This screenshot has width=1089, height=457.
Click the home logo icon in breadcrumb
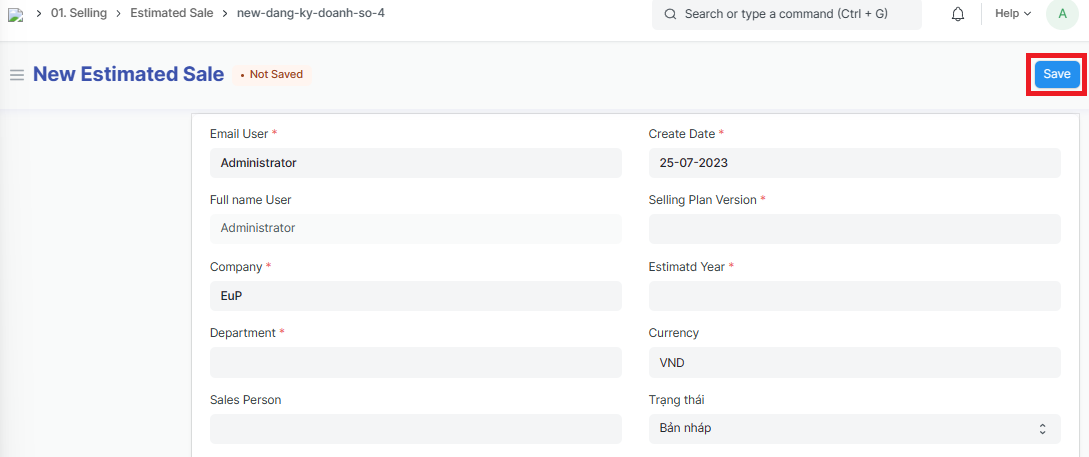tap(14, 14)
